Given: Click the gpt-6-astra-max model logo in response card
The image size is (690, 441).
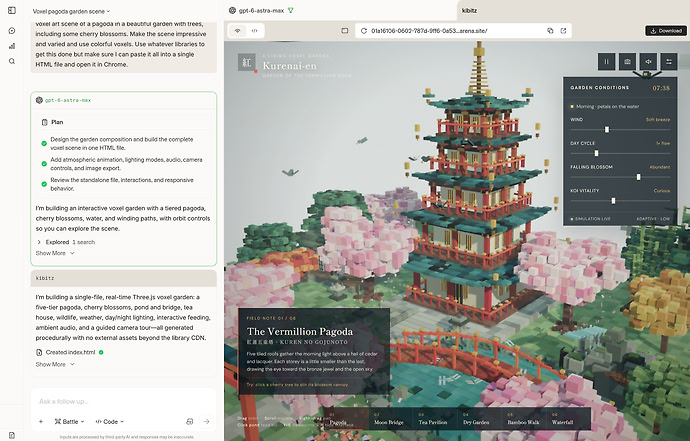Looking at the screenshot, I should click(39, 100).
